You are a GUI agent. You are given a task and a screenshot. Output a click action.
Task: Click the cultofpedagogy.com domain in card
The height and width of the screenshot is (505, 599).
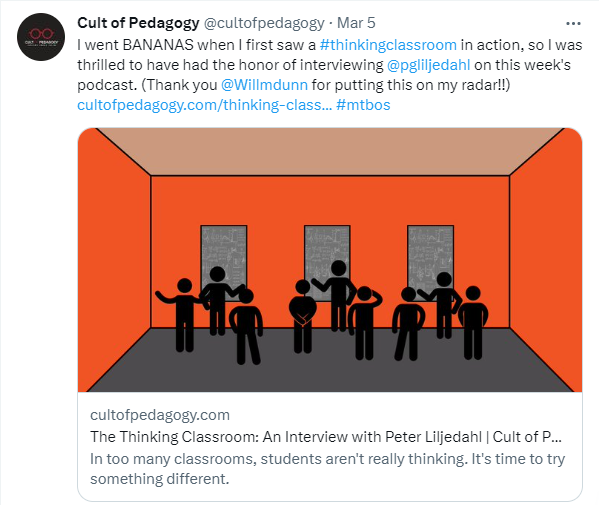coord(160,415)
